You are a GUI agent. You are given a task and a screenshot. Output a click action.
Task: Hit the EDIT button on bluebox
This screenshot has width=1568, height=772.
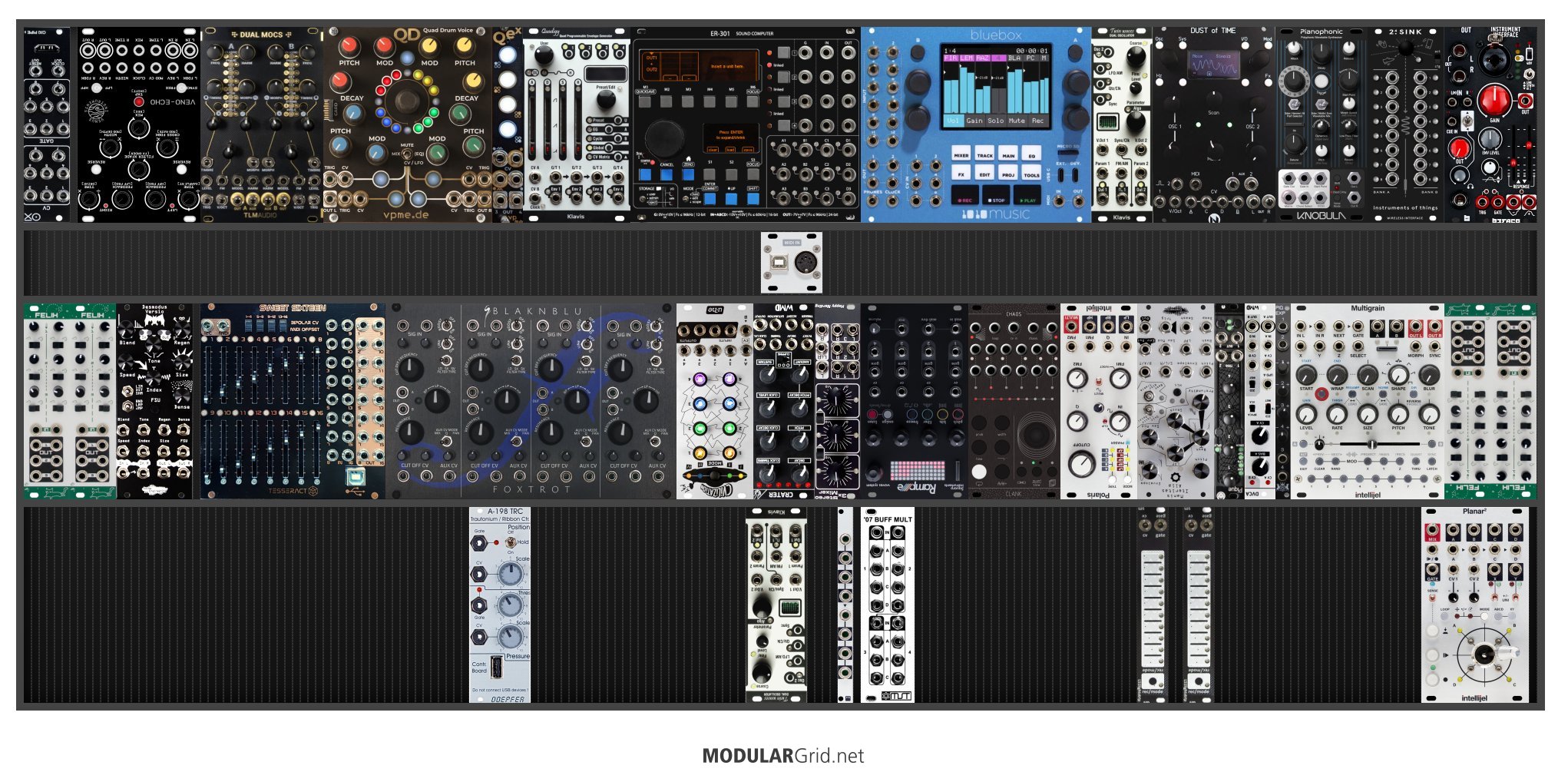pyautogui.click(x=985, y=174)
